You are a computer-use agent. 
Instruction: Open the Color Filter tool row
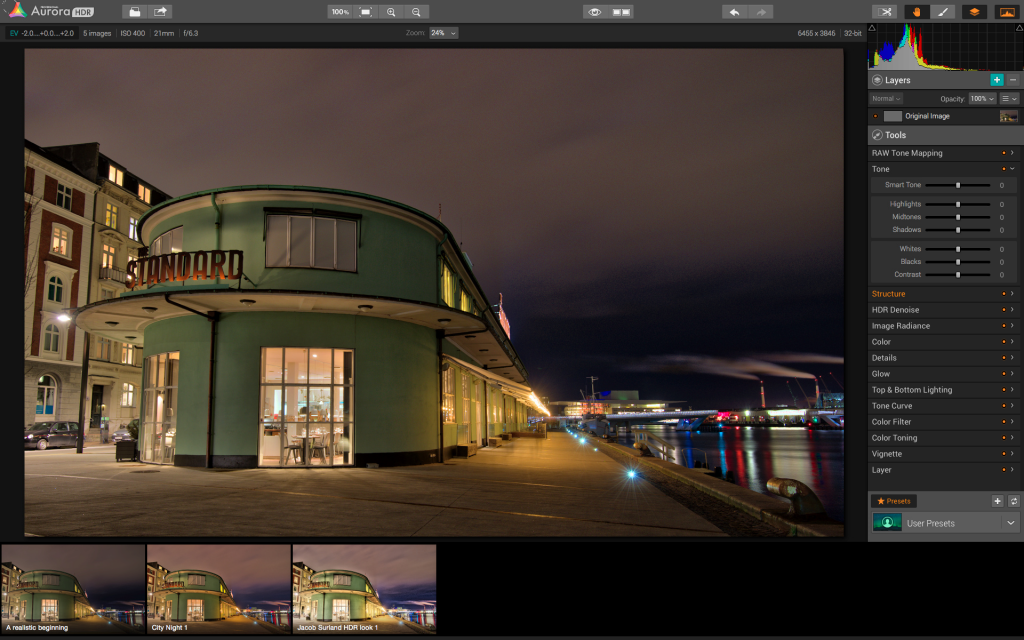click(x=946, y=422)
